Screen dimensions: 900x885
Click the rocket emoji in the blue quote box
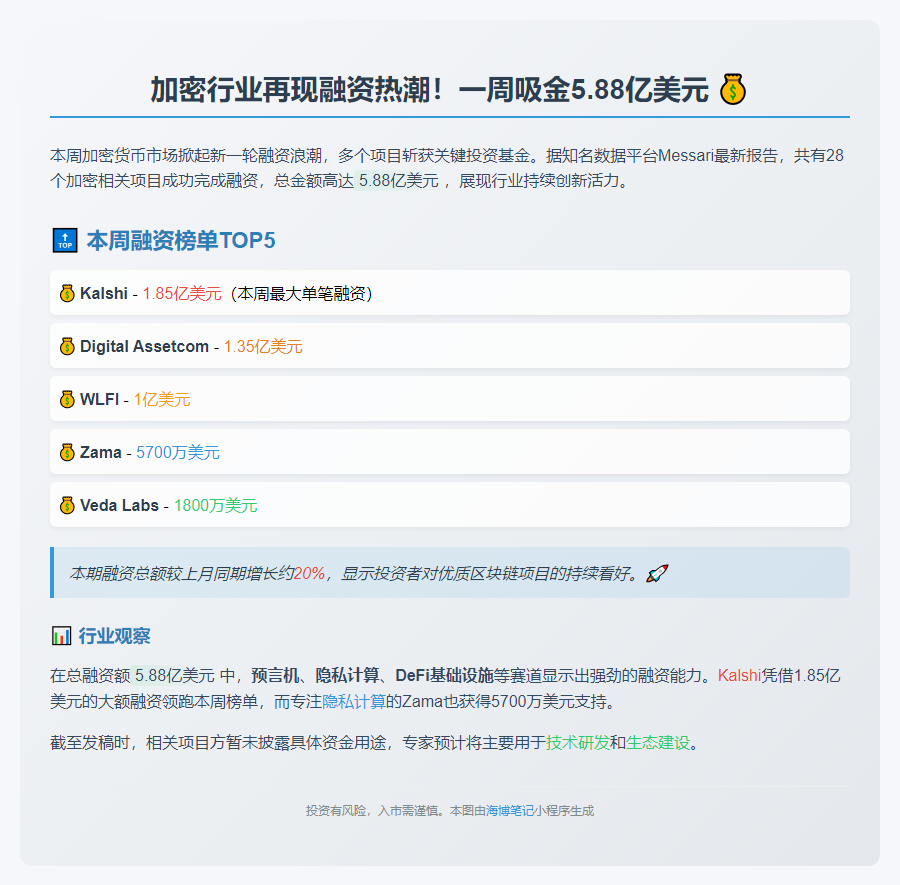tap(657, 573)
